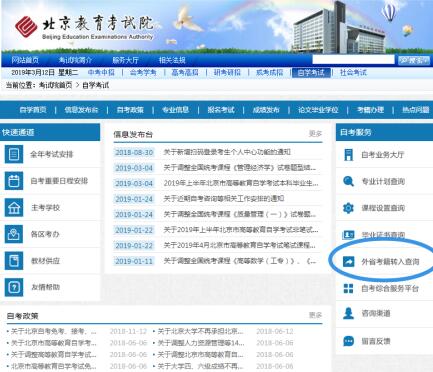Open the 高考高招 tab

tap(185, 72)
